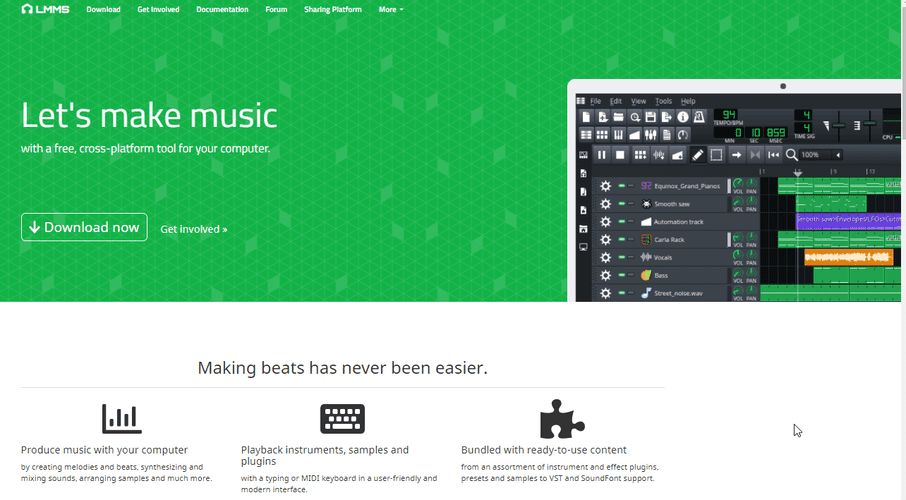
Task: Click the new project icon in LMMS toolbar
Action: [x=586, y=117]
